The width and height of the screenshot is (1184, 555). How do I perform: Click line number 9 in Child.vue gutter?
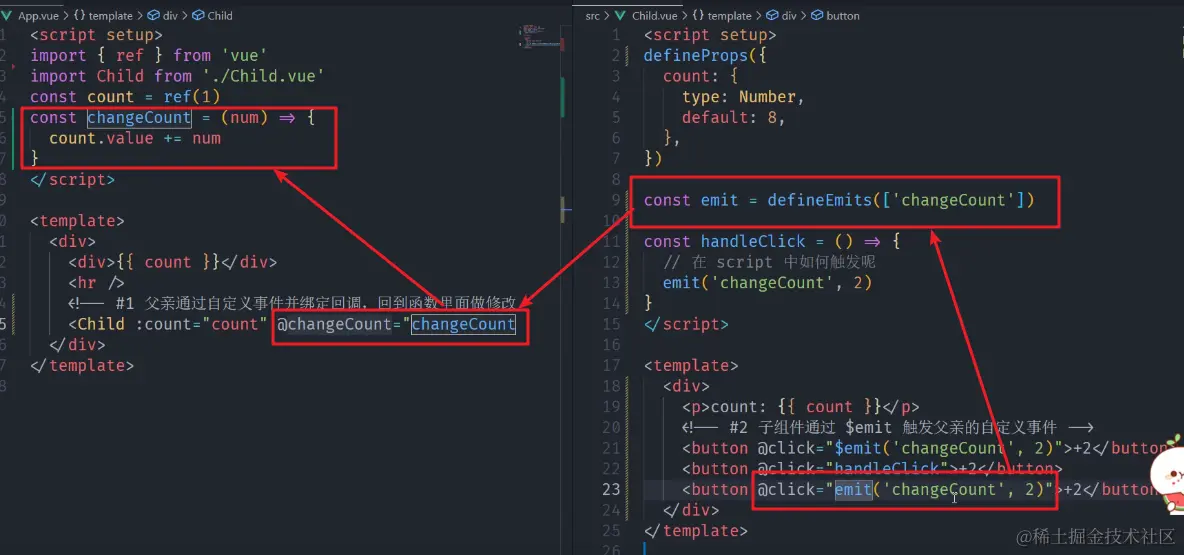pos(615,200)
